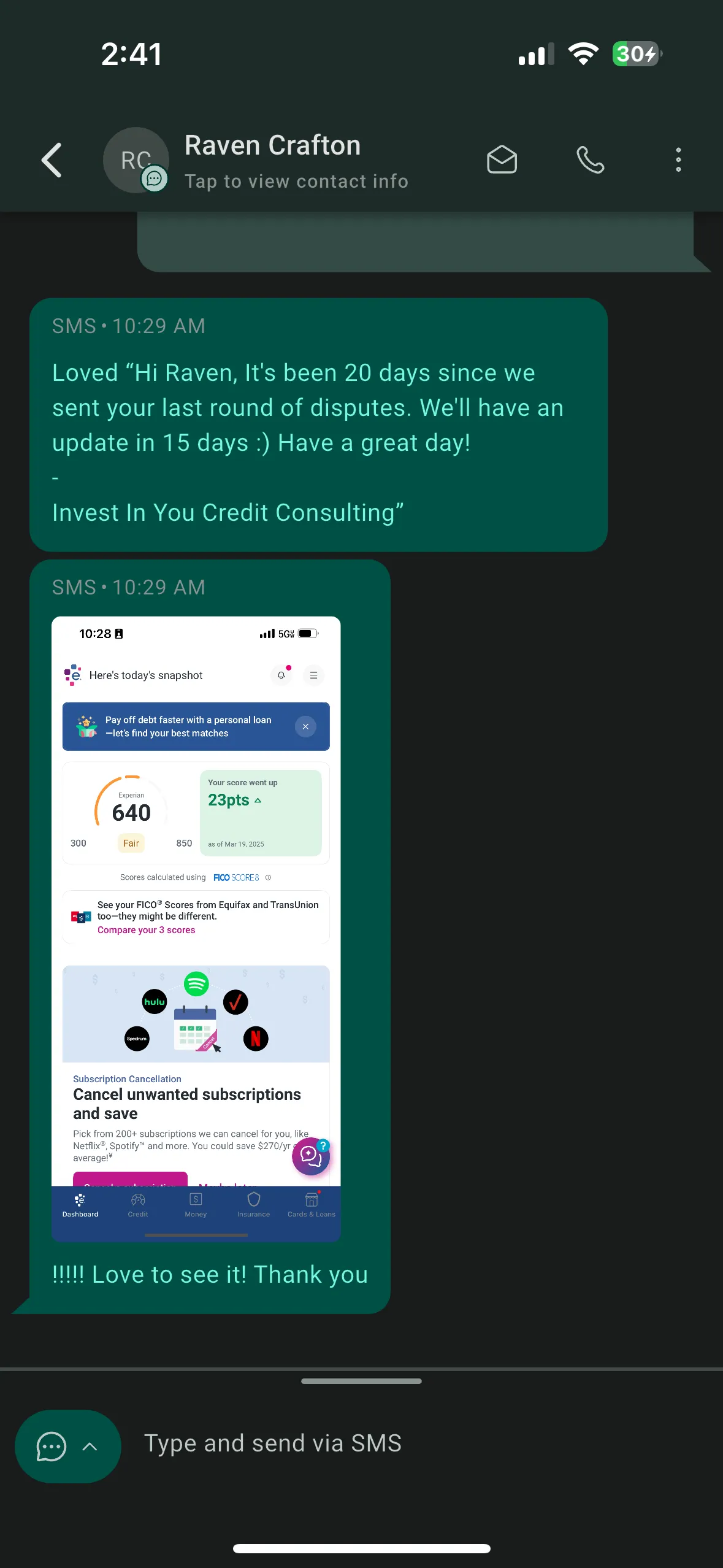The height and width of the screenshot is (1568, 723).
Task: Tap the FICO Score 8 info icon
Action: [268, 877]
